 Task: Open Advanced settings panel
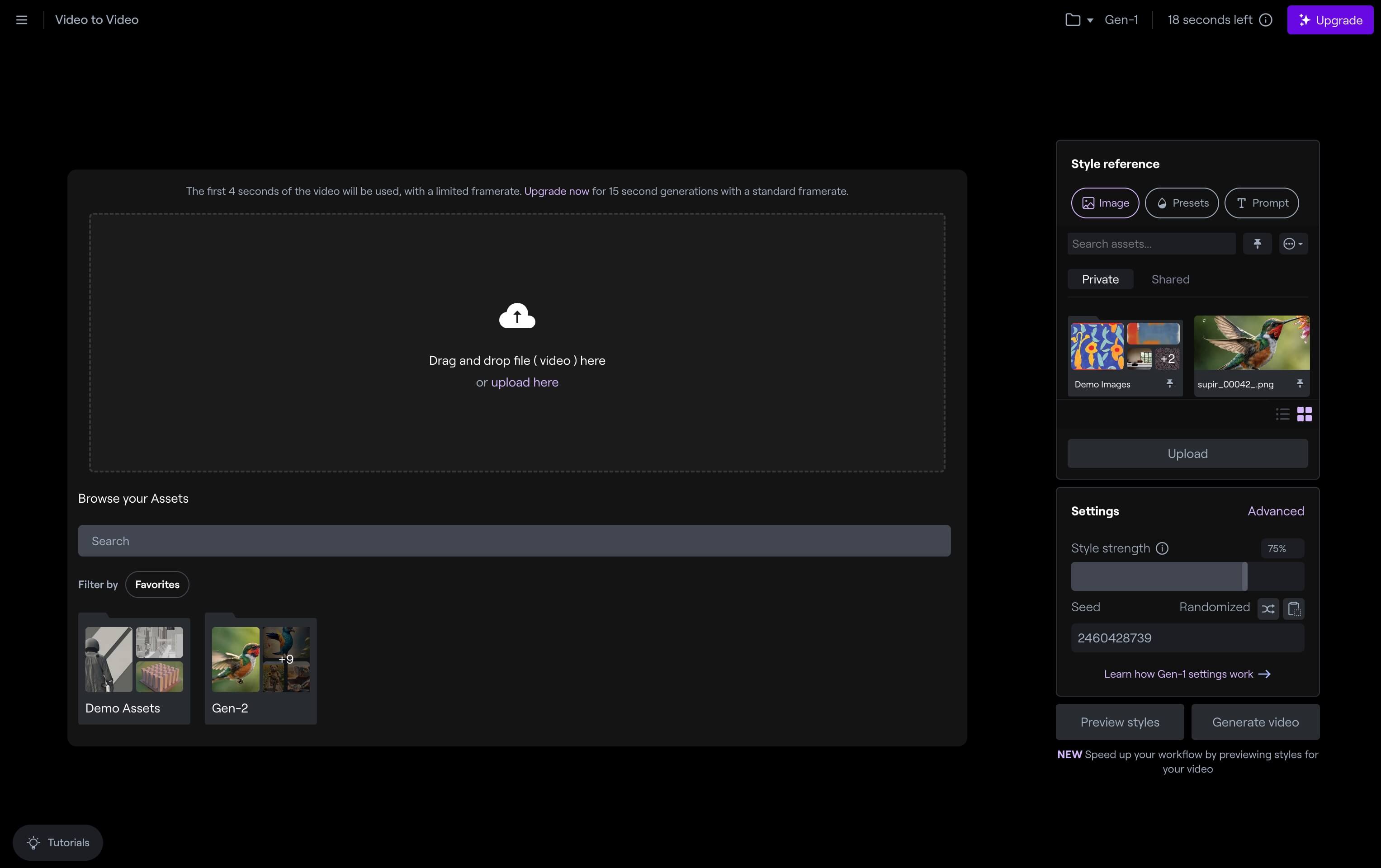(x=1276, y=511)
